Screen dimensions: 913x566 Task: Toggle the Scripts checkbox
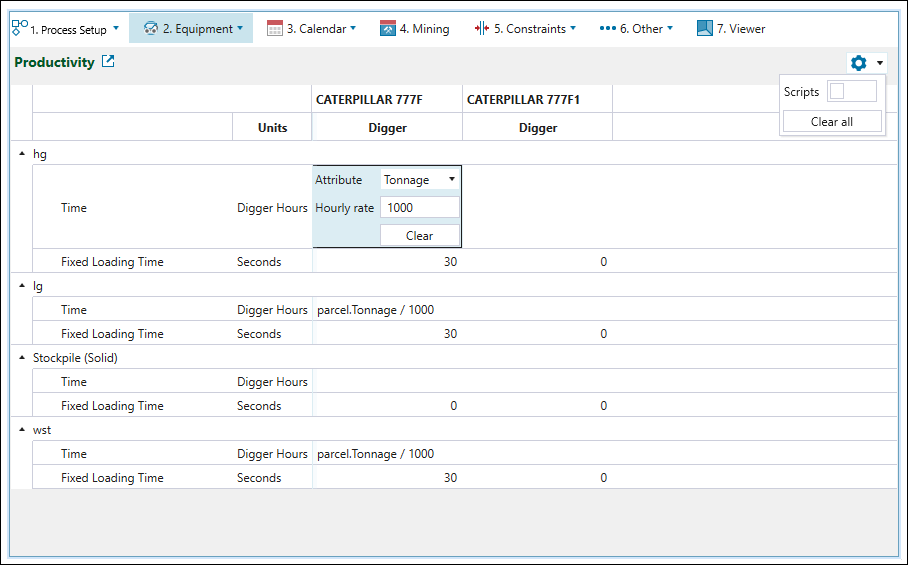coord(838,92)
